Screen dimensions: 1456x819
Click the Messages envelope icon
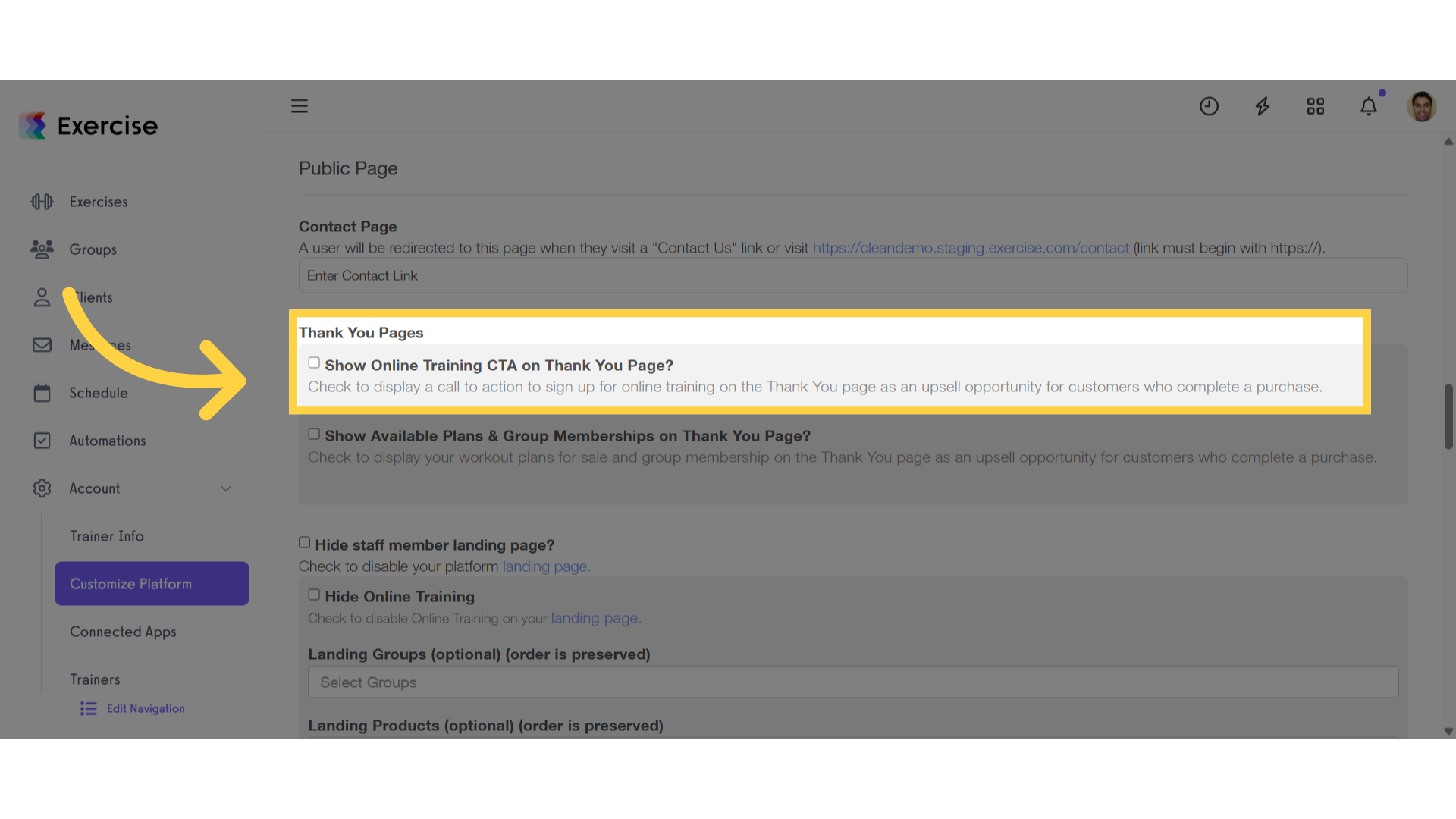point(42,345)
